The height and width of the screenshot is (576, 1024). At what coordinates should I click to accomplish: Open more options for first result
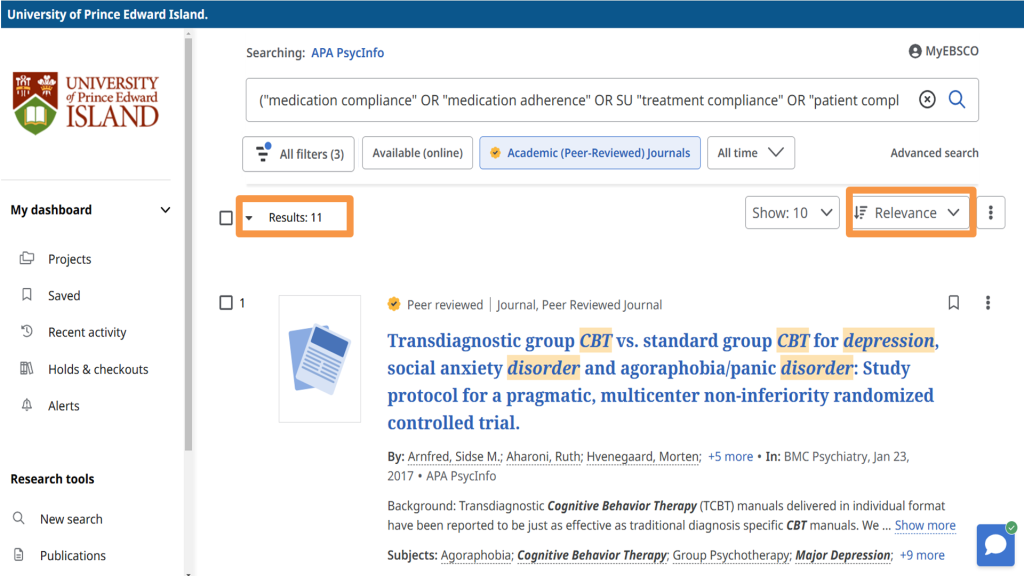988,303
